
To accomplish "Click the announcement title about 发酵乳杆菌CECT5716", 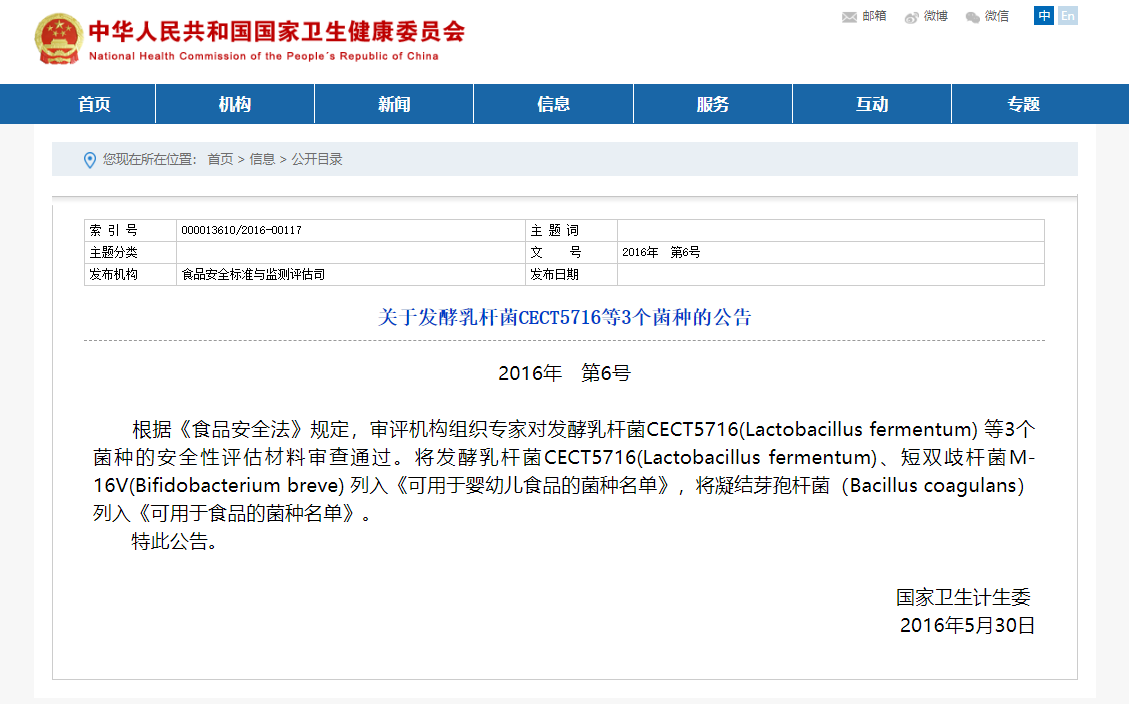I will pos(564,318).
